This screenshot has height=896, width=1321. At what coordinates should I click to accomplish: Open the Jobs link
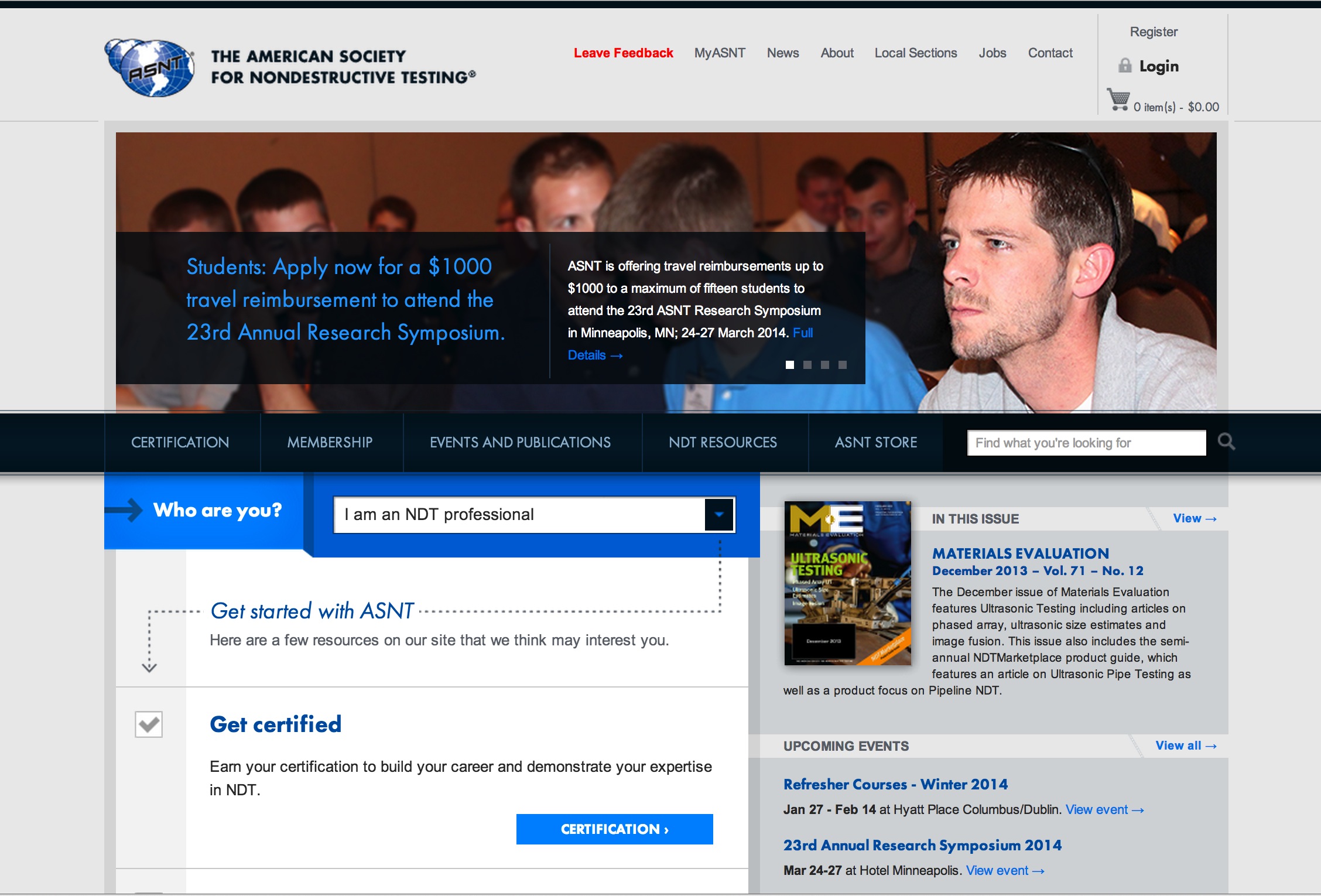point(993,53)
